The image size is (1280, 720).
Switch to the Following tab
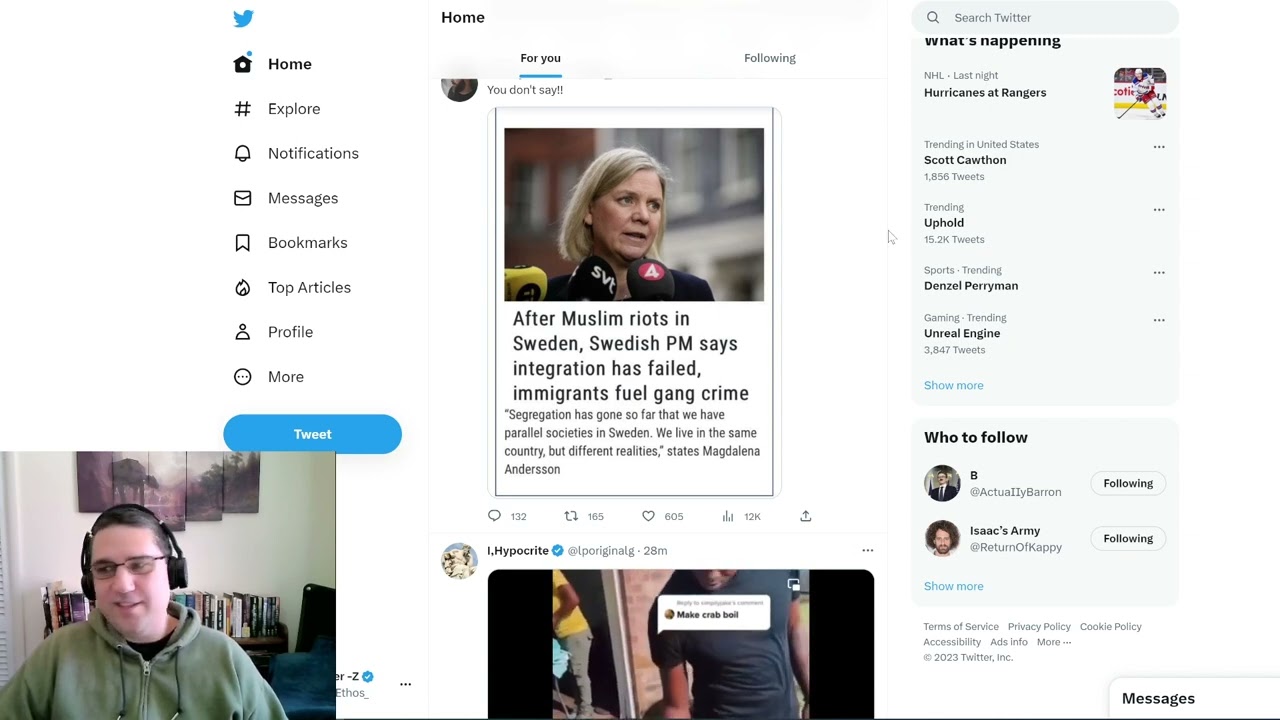click(769, 58)
